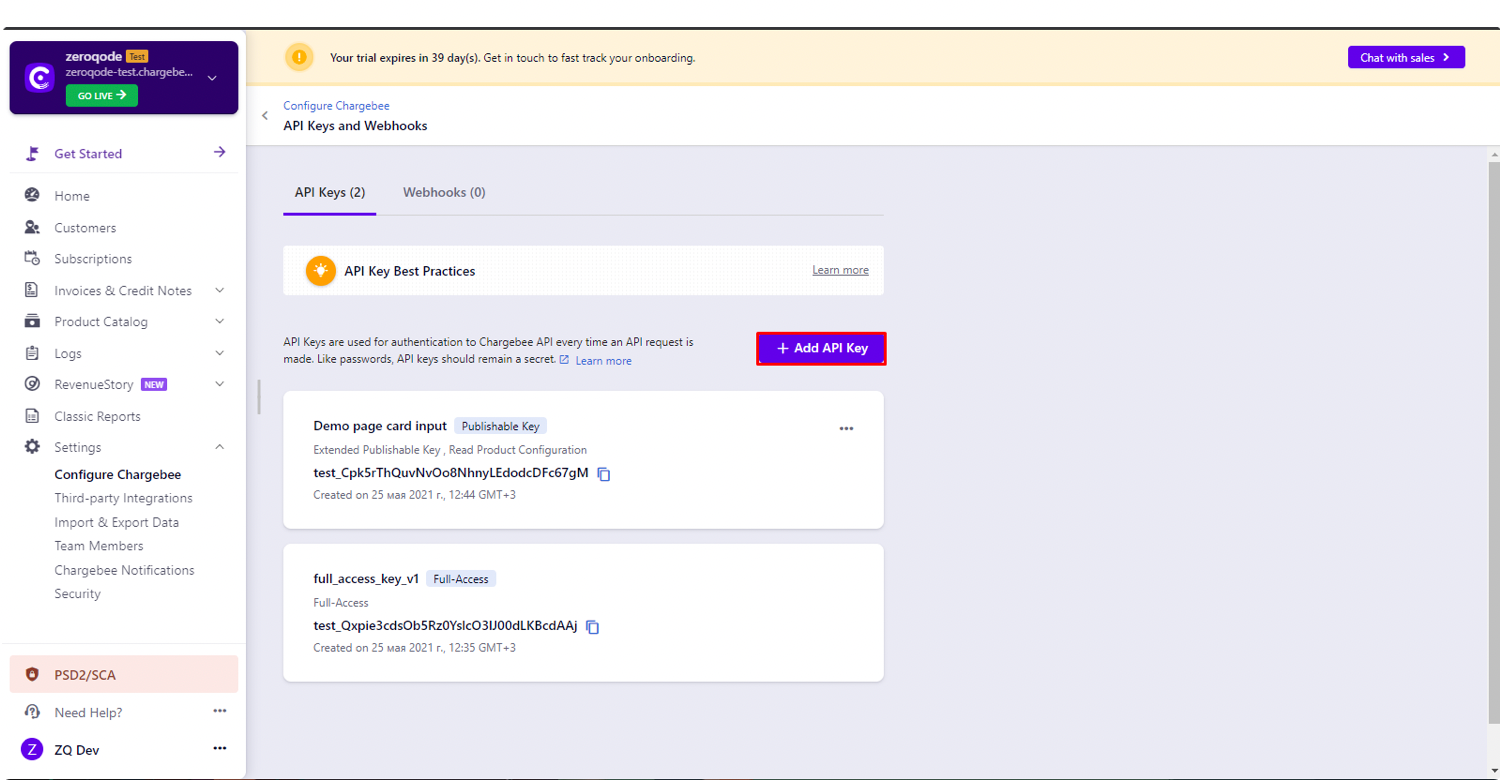
Task: Collapse the Settings submenu
Action: tap(220, 448)
